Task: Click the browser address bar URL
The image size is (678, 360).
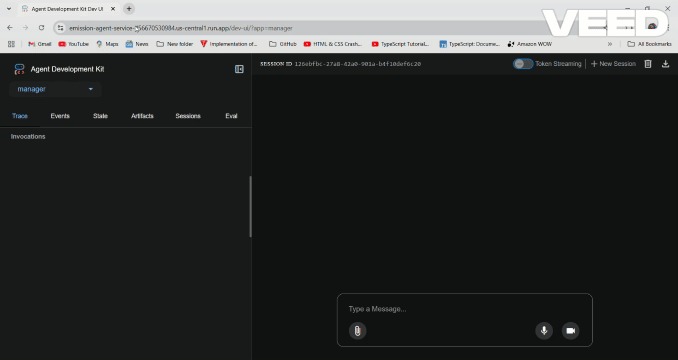Action: pos(181,28)
